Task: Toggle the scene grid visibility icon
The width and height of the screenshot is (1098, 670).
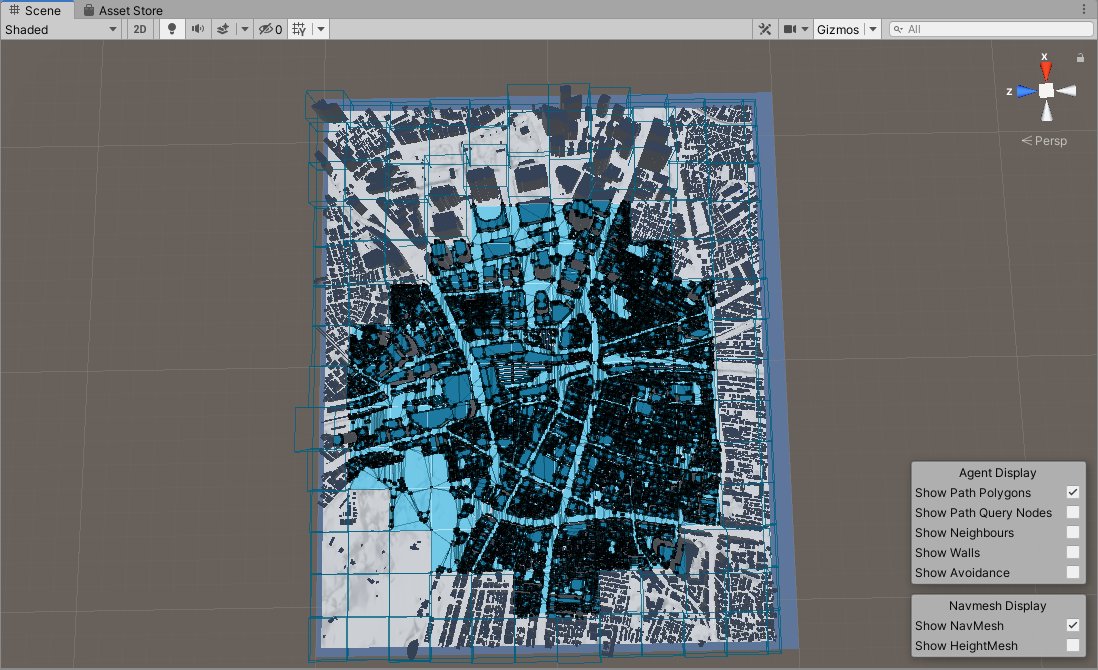Action: [x=299, y=29]
